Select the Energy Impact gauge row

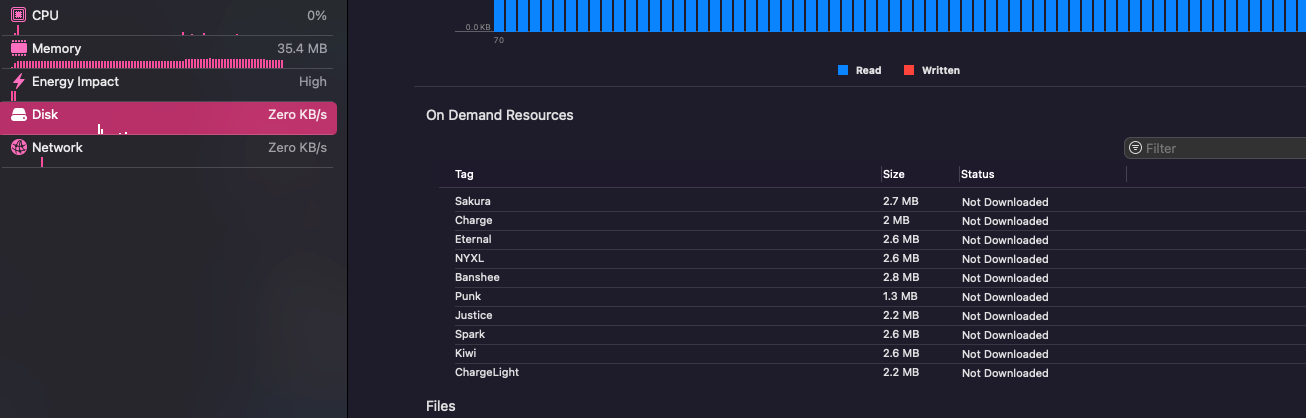pos(169,84)
